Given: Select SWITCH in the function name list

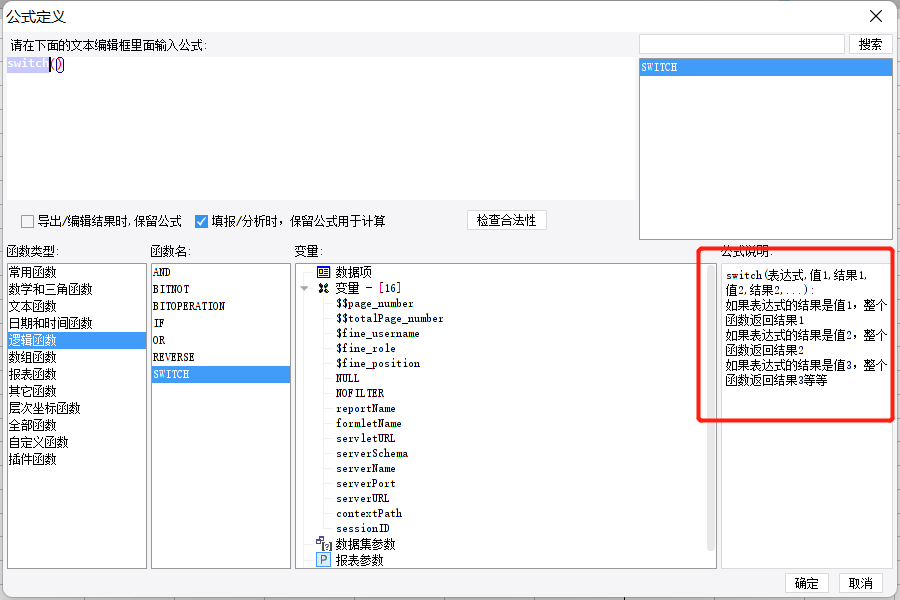Looking at the screenshot, I should pyautogui.click(x=221, y=374).
